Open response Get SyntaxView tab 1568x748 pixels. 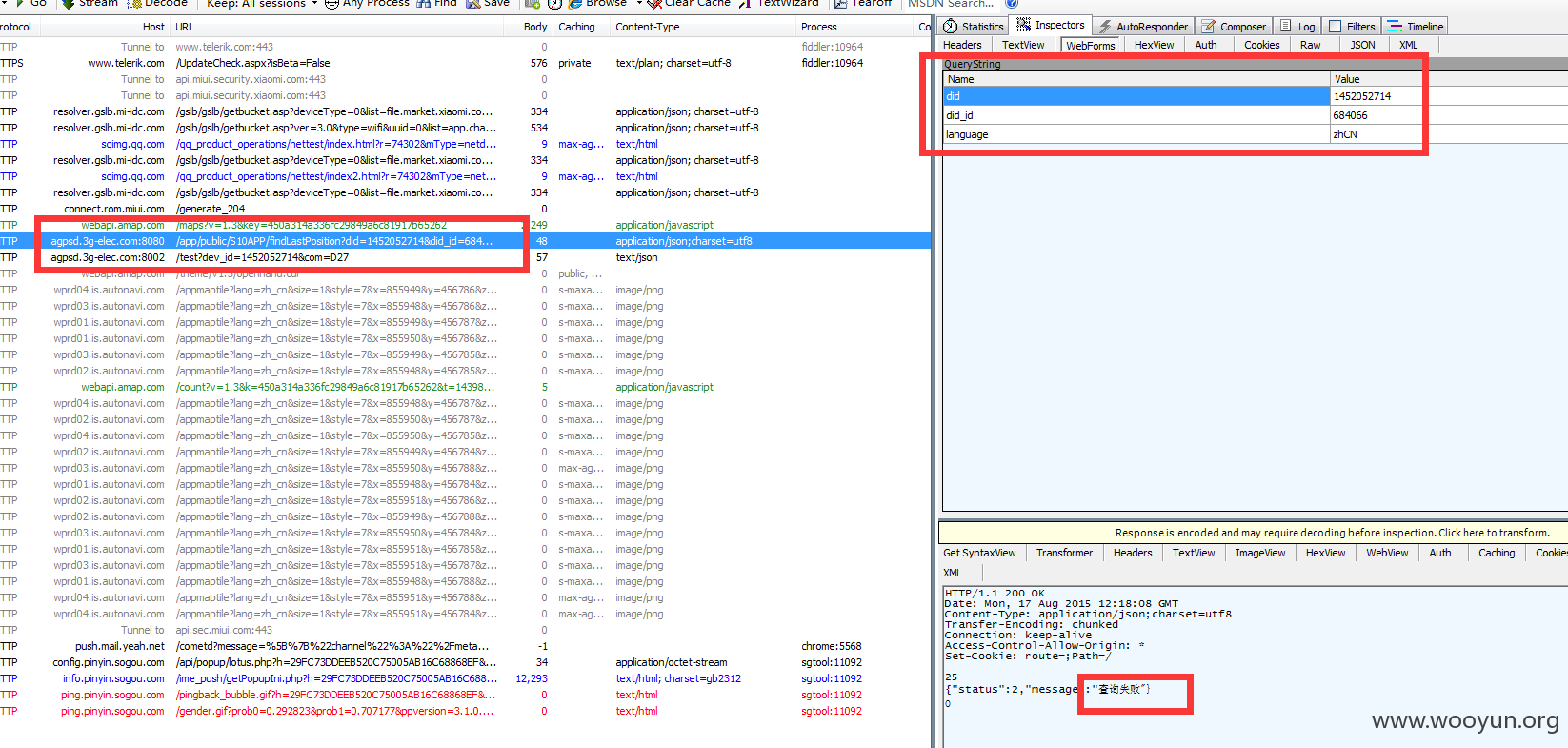tap(979, 553)
